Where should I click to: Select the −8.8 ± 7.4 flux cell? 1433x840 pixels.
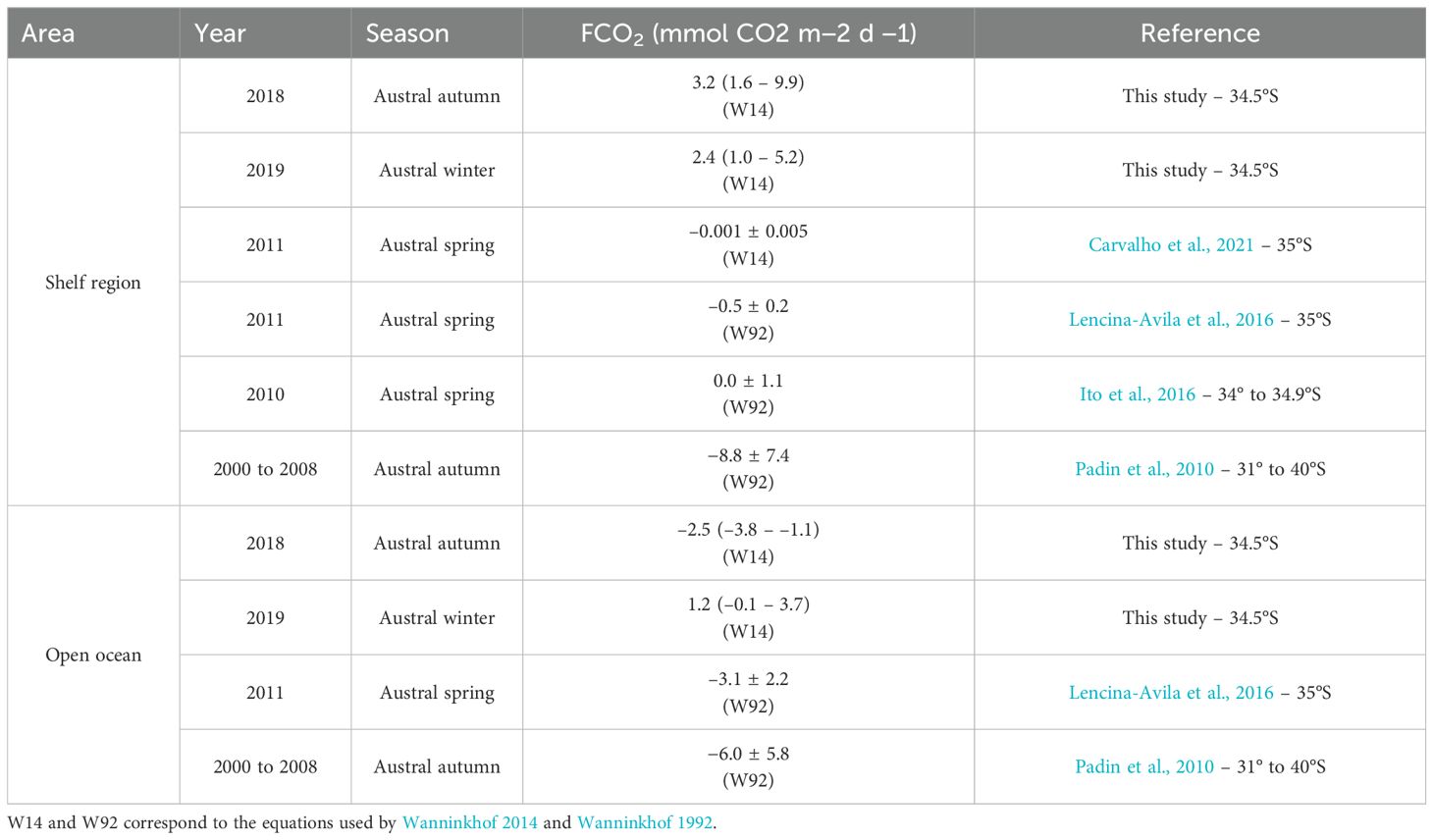748,456
